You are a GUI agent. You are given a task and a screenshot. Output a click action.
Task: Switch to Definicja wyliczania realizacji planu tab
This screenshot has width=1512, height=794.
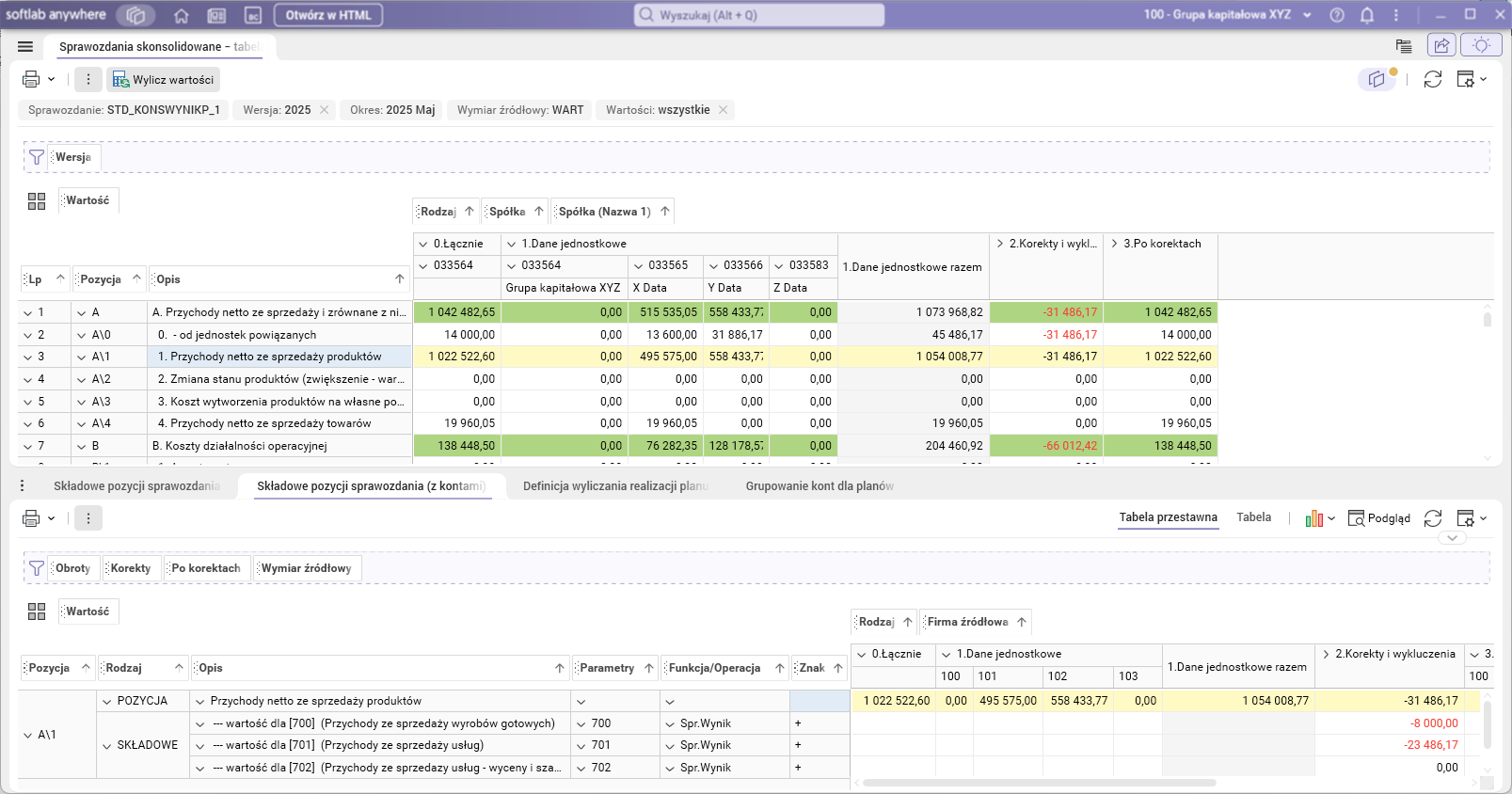click(614, 486)
